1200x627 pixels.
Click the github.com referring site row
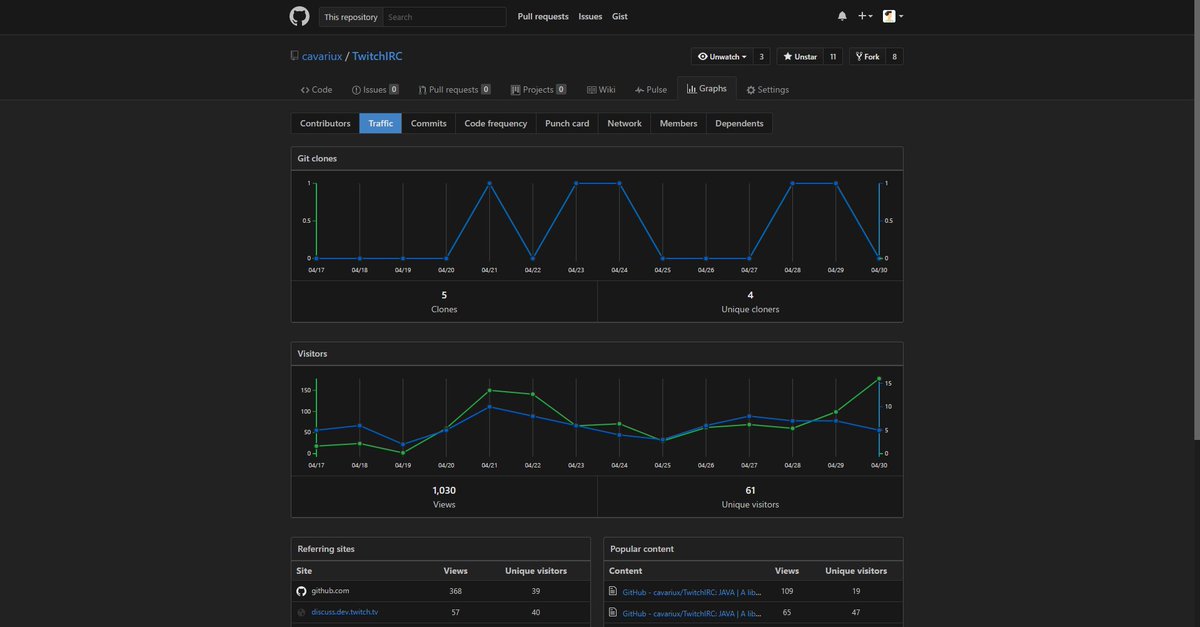pos(440,591)
